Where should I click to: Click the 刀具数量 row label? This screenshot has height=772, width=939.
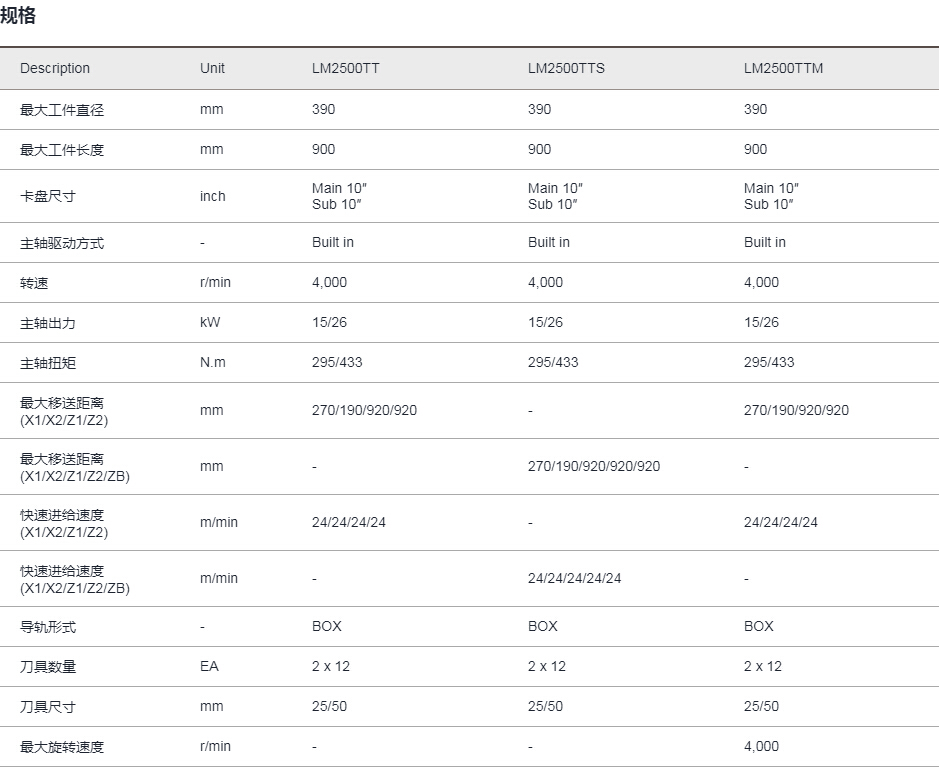click(48, 667)
